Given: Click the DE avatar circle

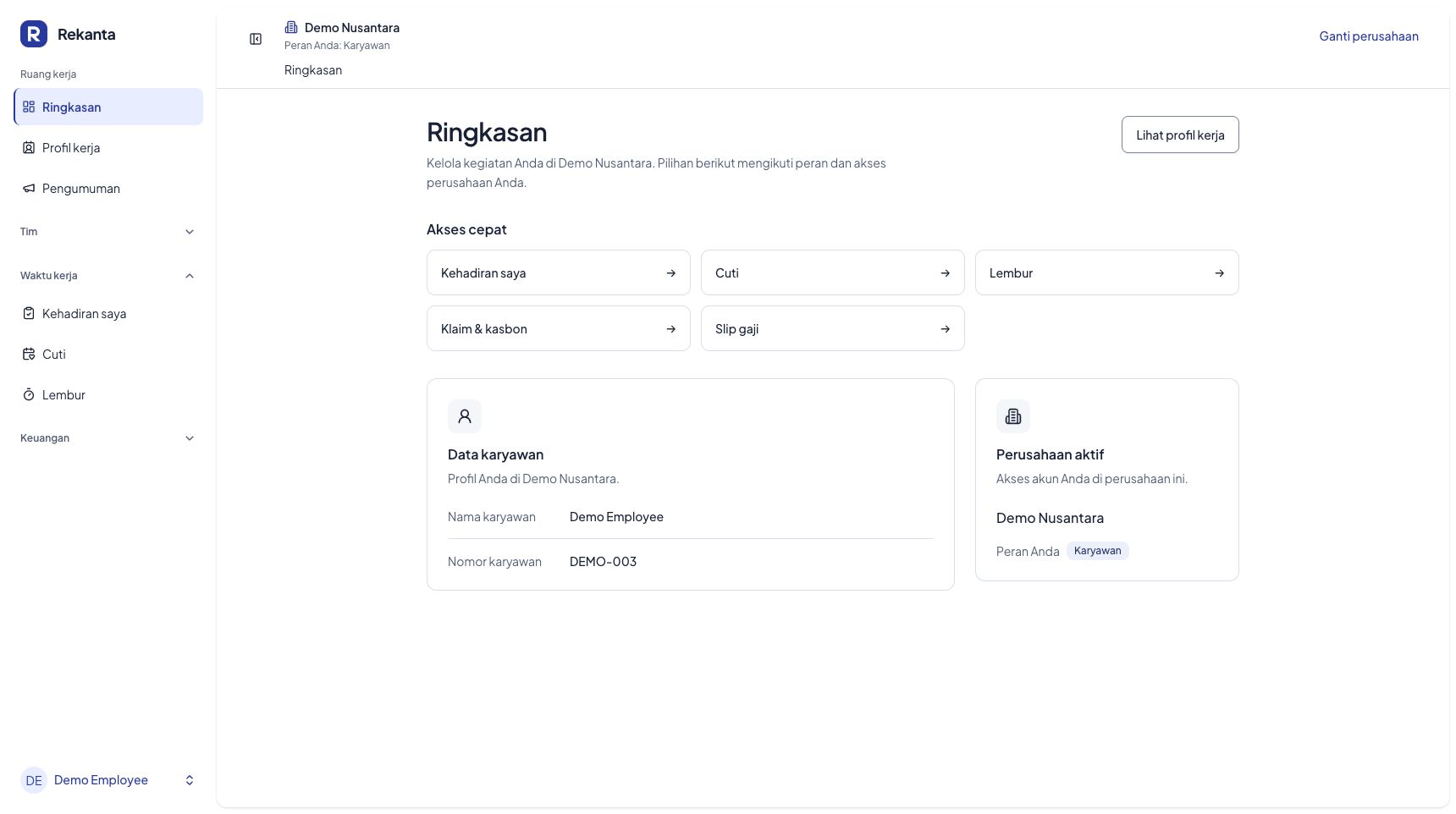Looking at the screenshot, I should coord(34,780).
